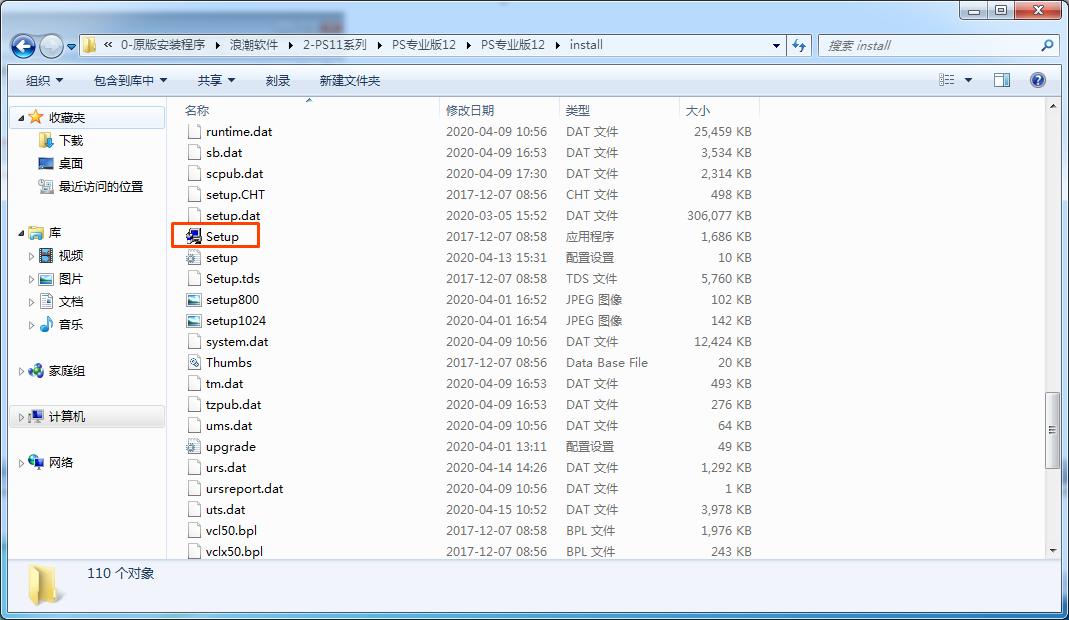Click the 新建文件夹 button
The width and height of the screenshot is (1069, 620).
350,80
